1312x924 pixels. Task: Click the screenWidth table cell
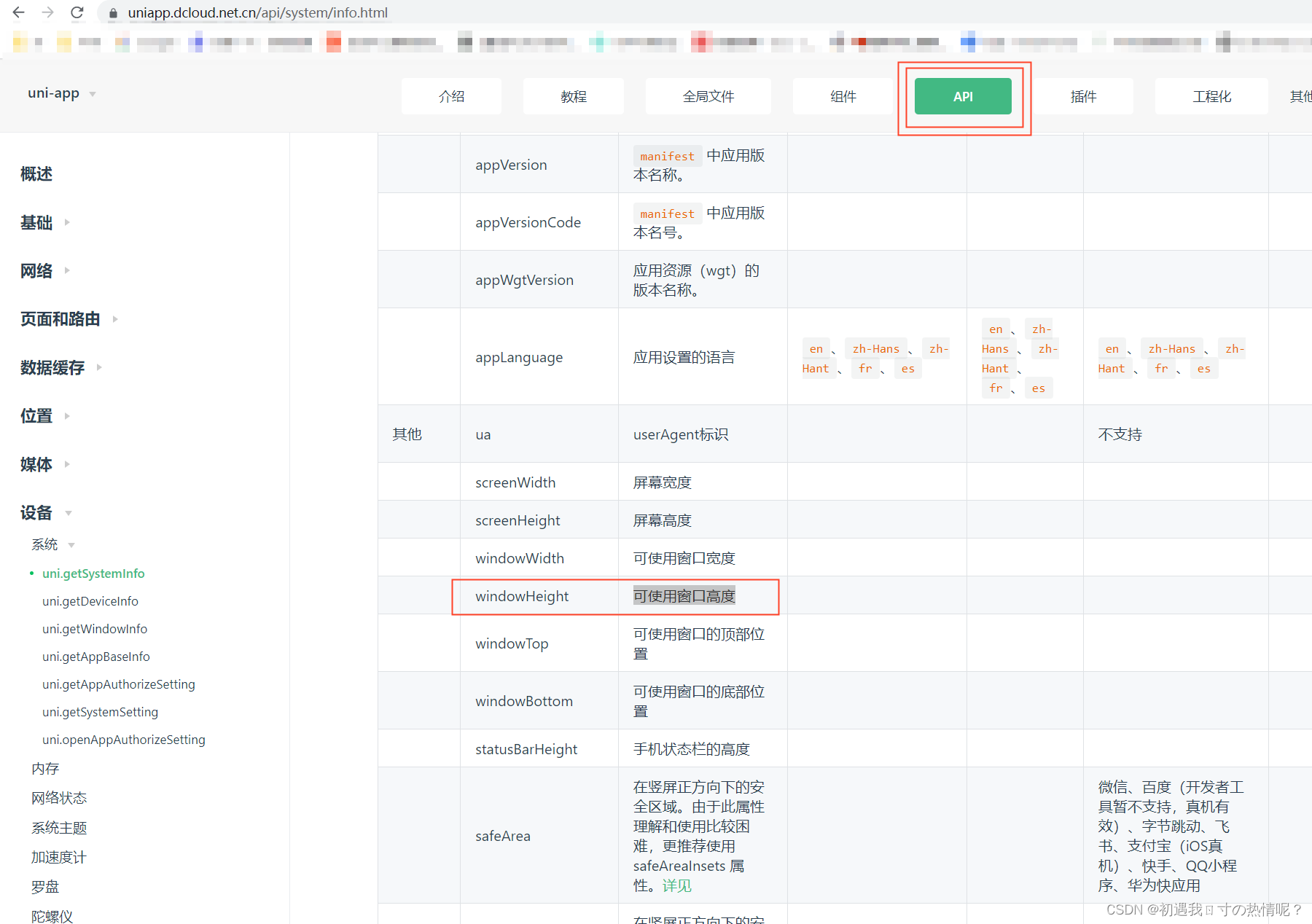pos(539,482)
